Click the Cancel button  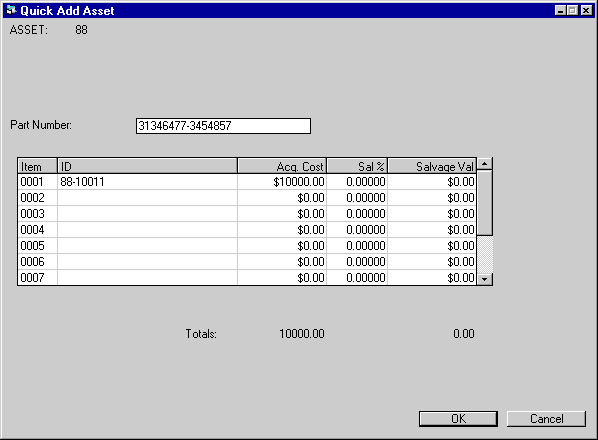point(546,419)
